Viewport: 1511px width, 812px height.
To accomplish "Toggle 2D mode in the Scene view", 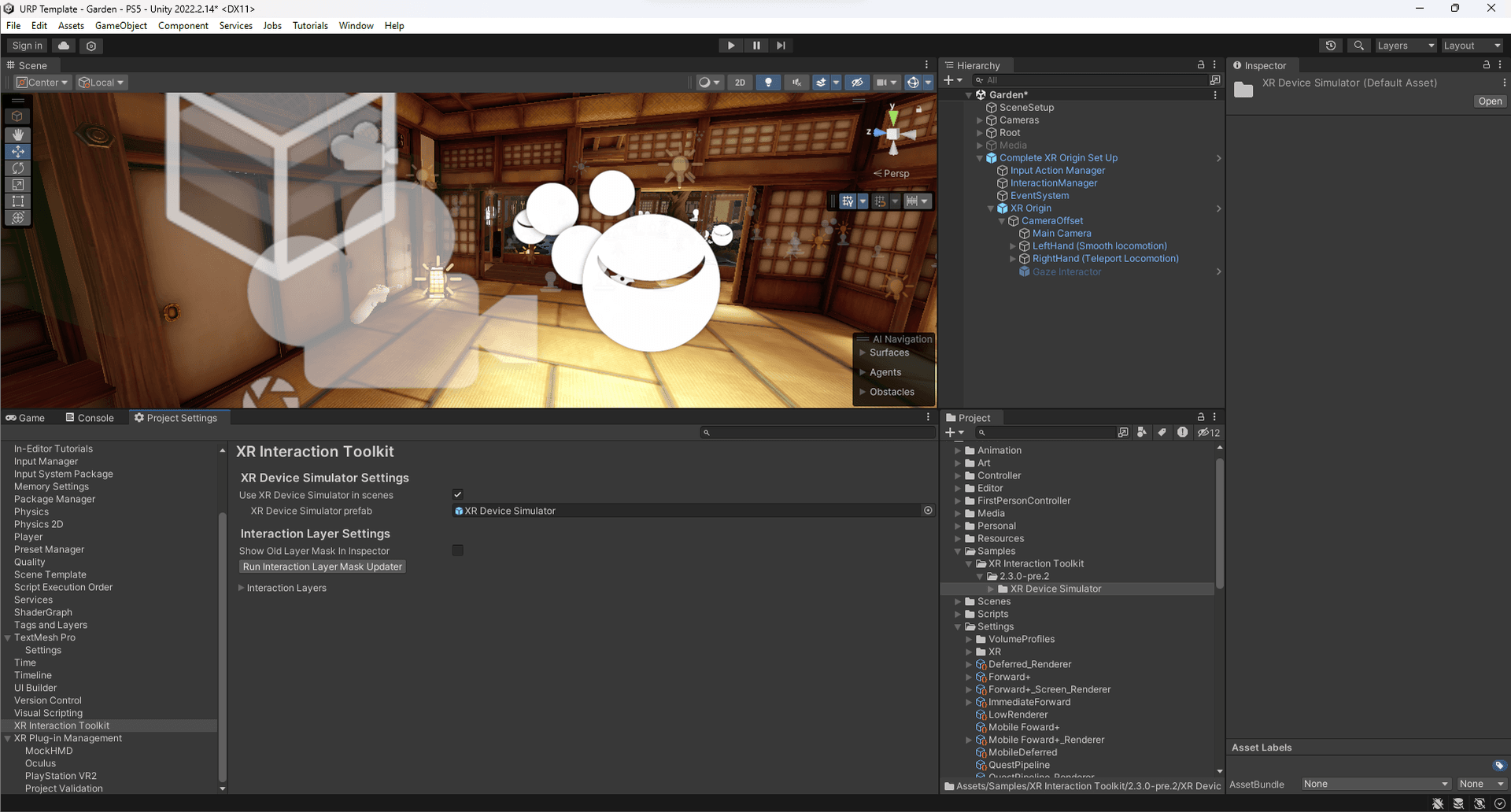I will [x=740, y=82].
